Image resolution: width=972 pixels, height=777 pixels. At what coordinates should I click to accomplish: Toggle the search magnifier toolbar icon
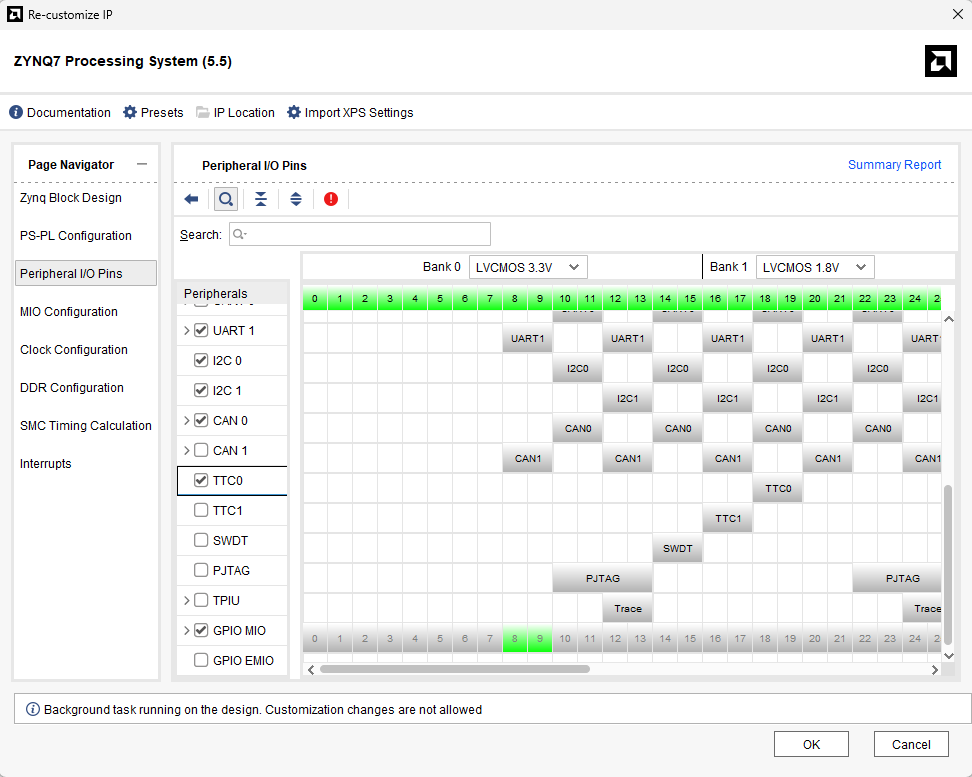pos(226,199)
